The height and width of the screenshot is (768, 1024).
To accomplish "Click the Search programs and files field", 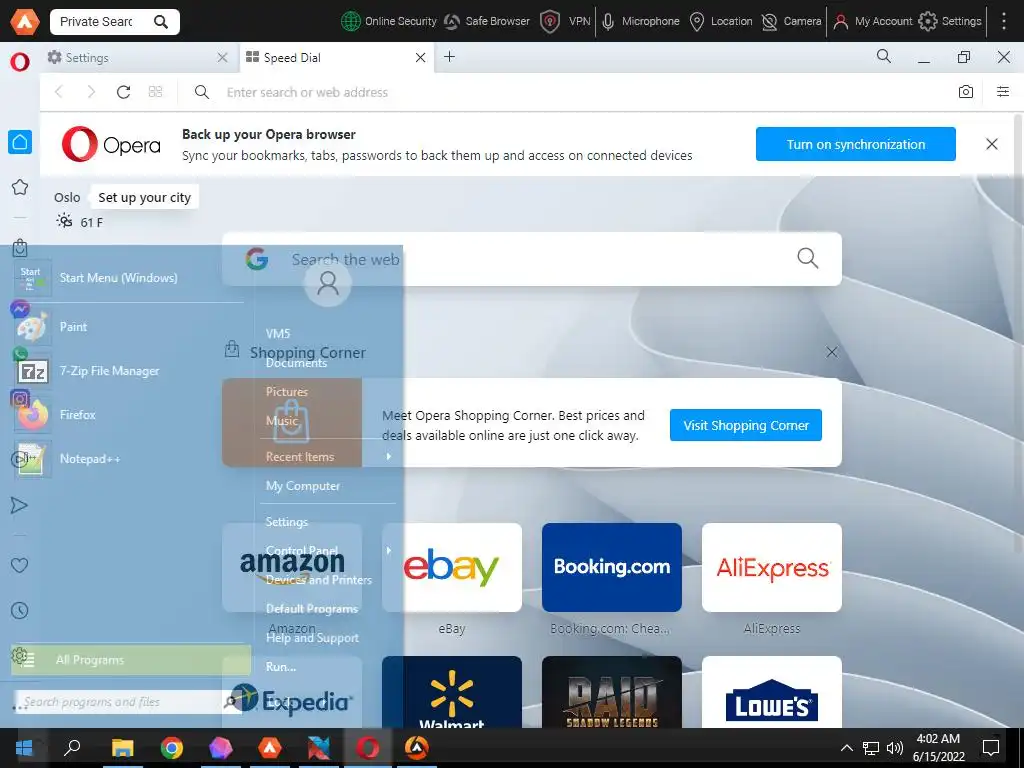I will (127, 702).
